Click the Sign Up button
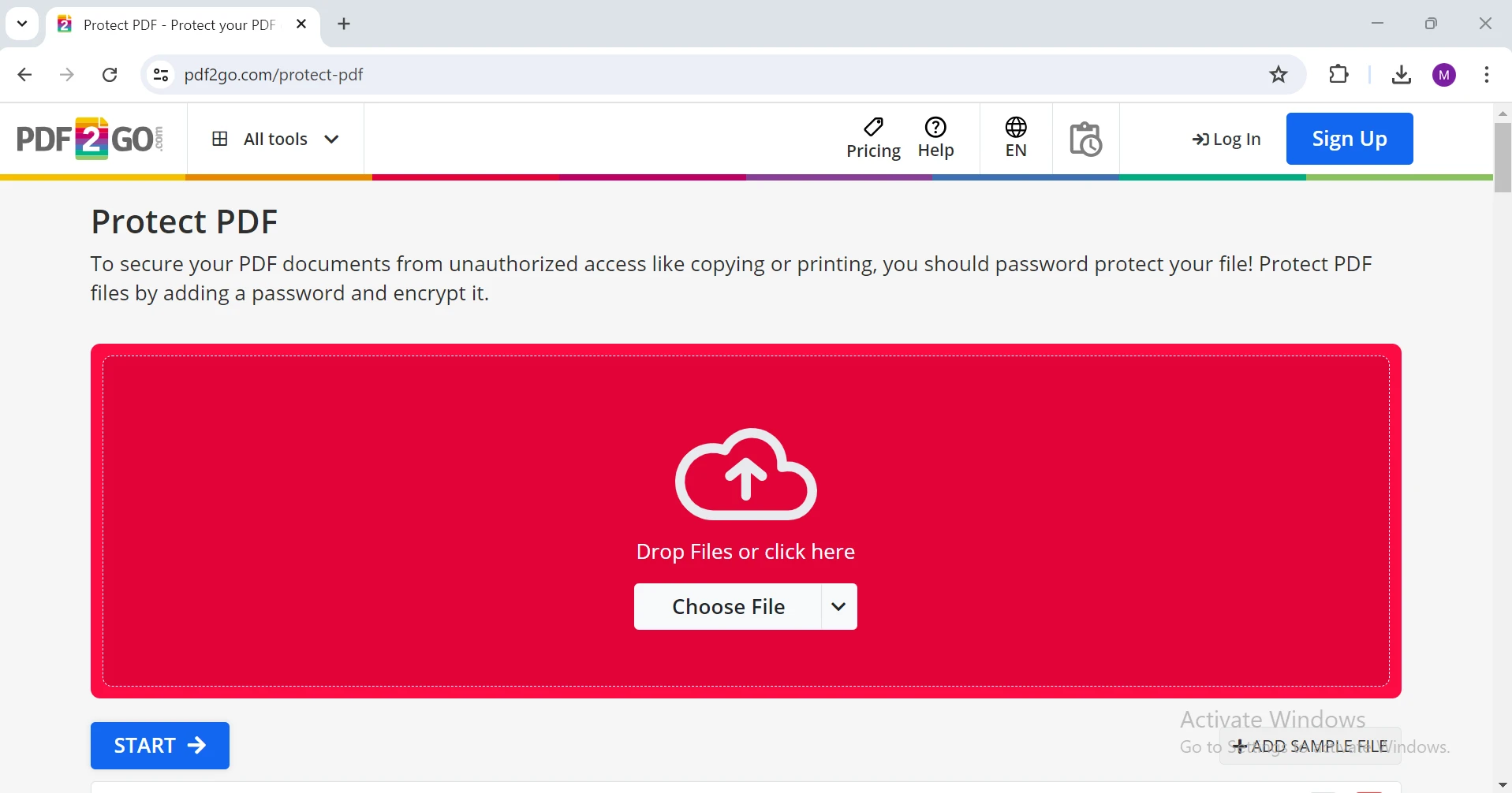1512x793 pixels. (x=1349, y=139)
